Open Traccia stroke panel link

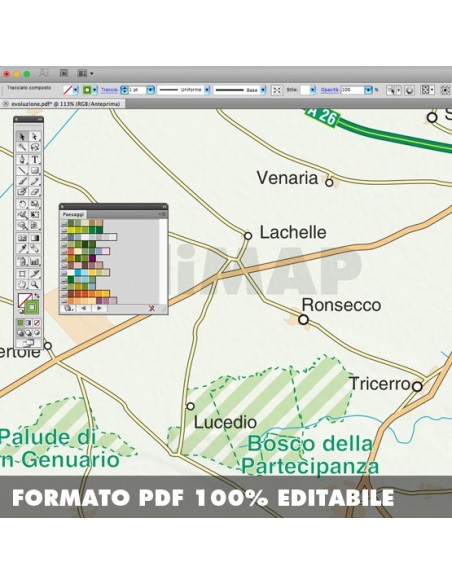(x=109, y=90)
